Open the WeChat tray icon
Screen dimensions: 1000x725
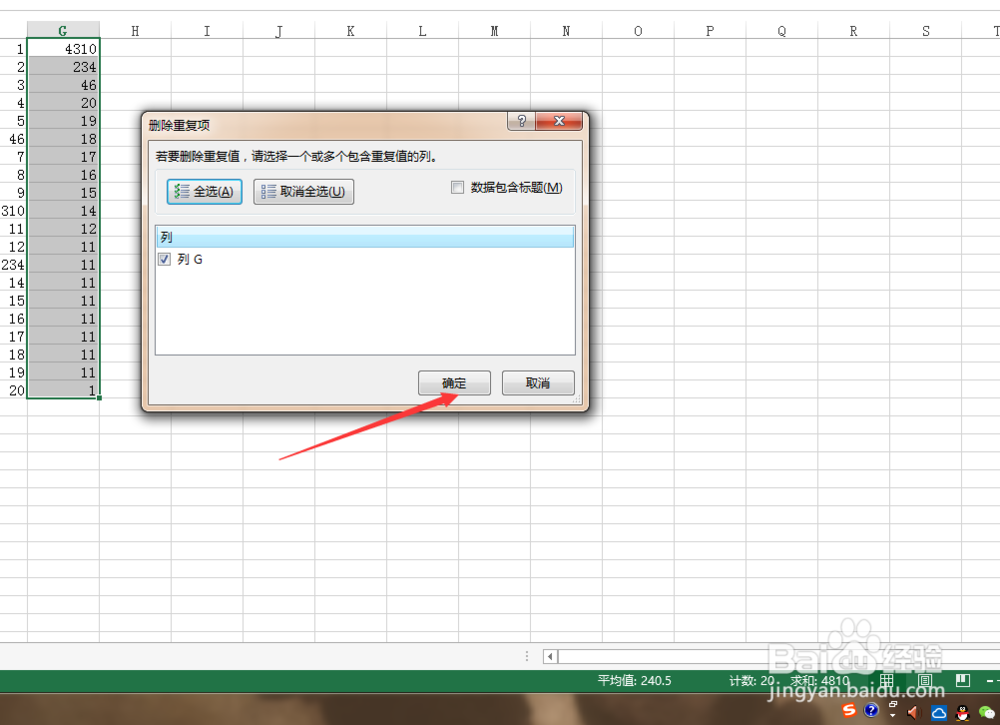point(987,712)
